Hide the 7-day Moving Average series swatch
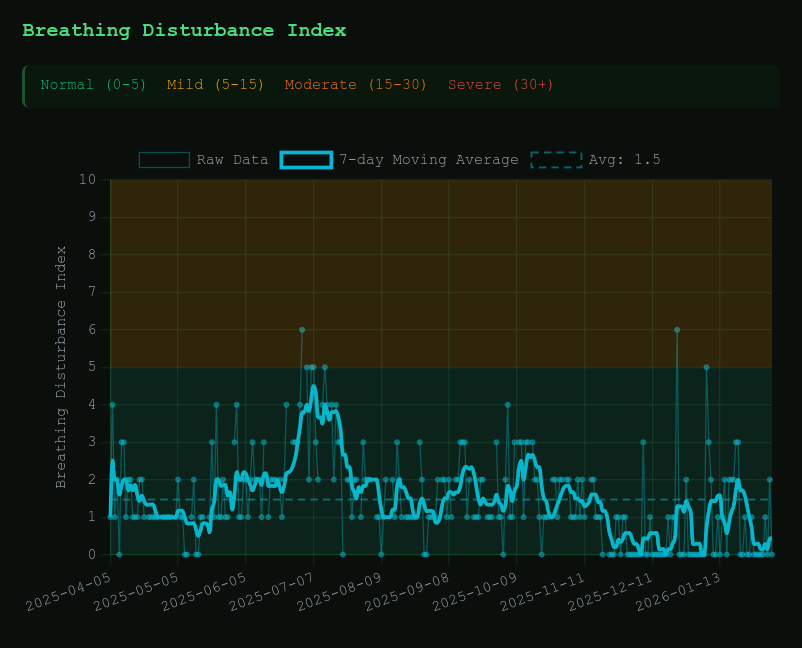 (x=306, y=160)
